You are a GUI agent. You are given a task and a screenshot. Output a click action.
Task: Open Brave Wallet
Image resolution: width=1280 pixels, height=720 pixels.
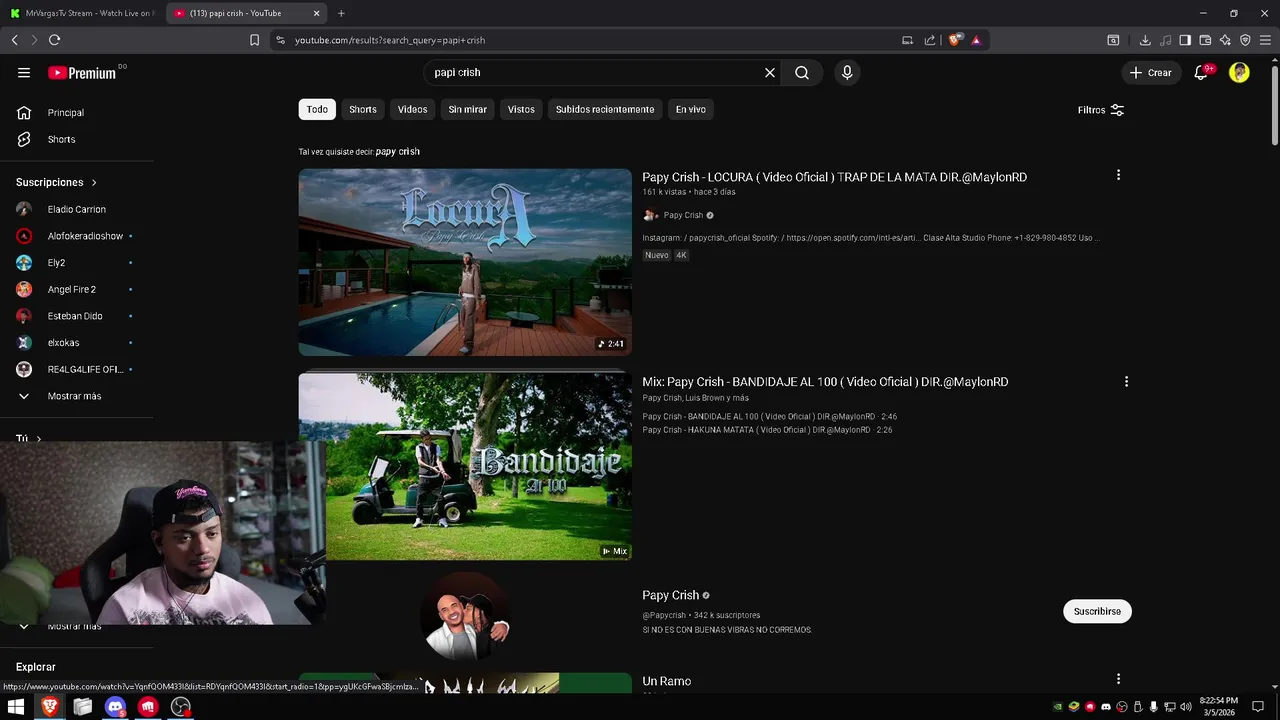(1205, 40)
